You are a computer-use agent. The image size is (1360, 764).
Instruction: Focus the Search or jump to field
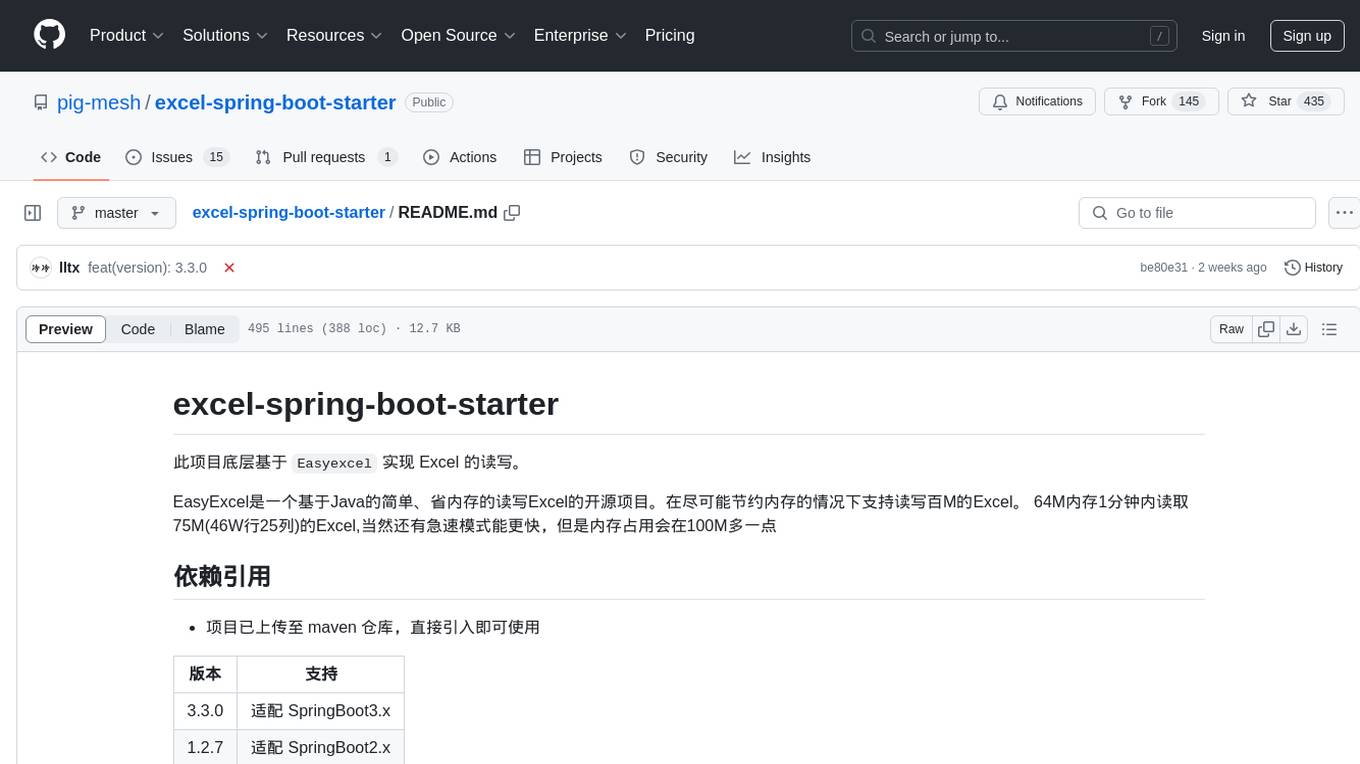tap(1015, 36)
